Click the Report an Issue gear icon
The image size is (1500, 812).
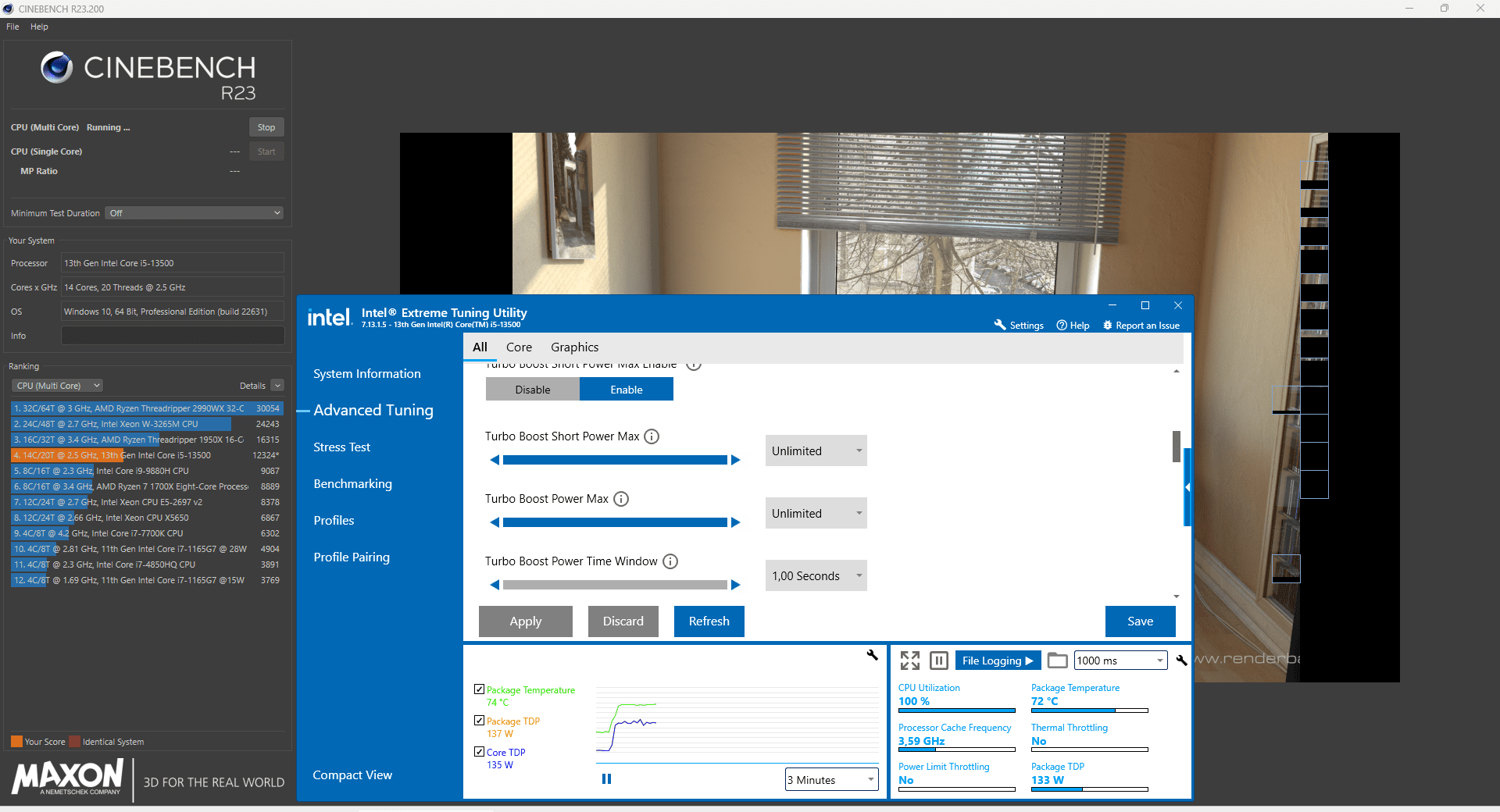point(1107,325)
